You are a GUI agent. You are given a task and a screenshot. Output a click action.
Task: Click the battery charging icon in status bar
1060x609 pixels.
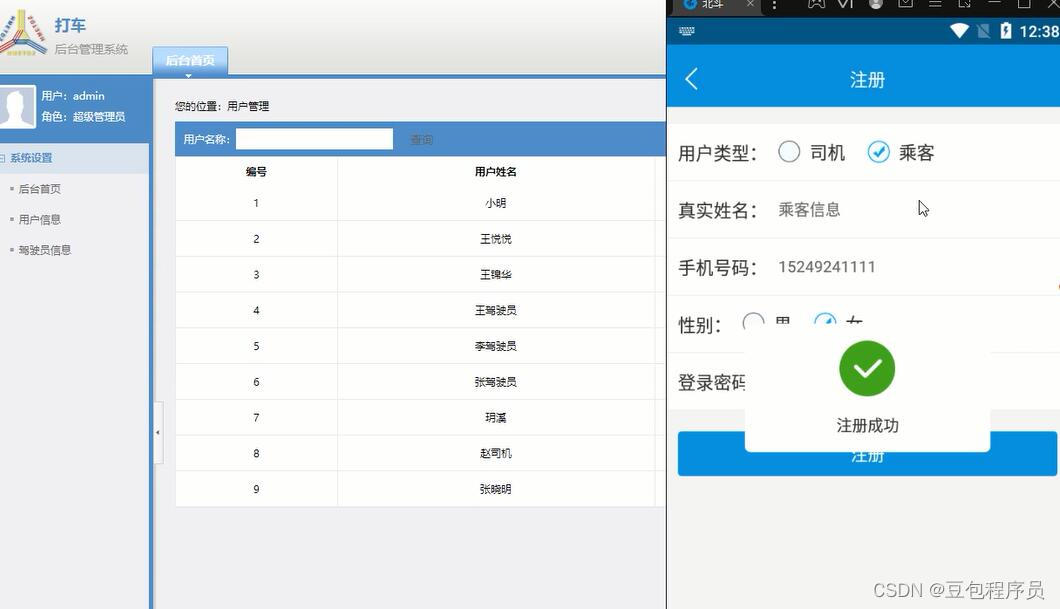pyautogui.click(x=1006, y=30)
